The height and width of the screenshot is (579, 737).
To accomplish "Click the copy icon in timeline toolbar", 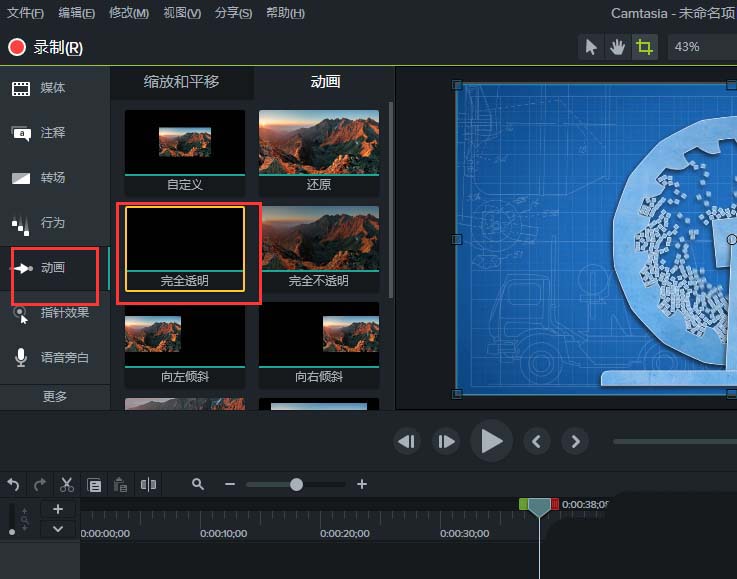I will pyautogui.click(x=94, y=485).
